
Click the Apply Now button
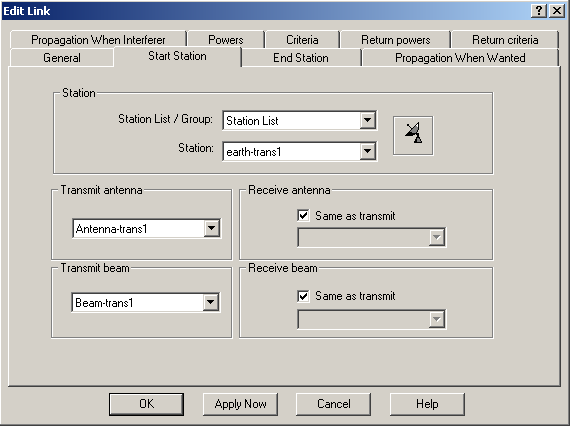[240, 404]
